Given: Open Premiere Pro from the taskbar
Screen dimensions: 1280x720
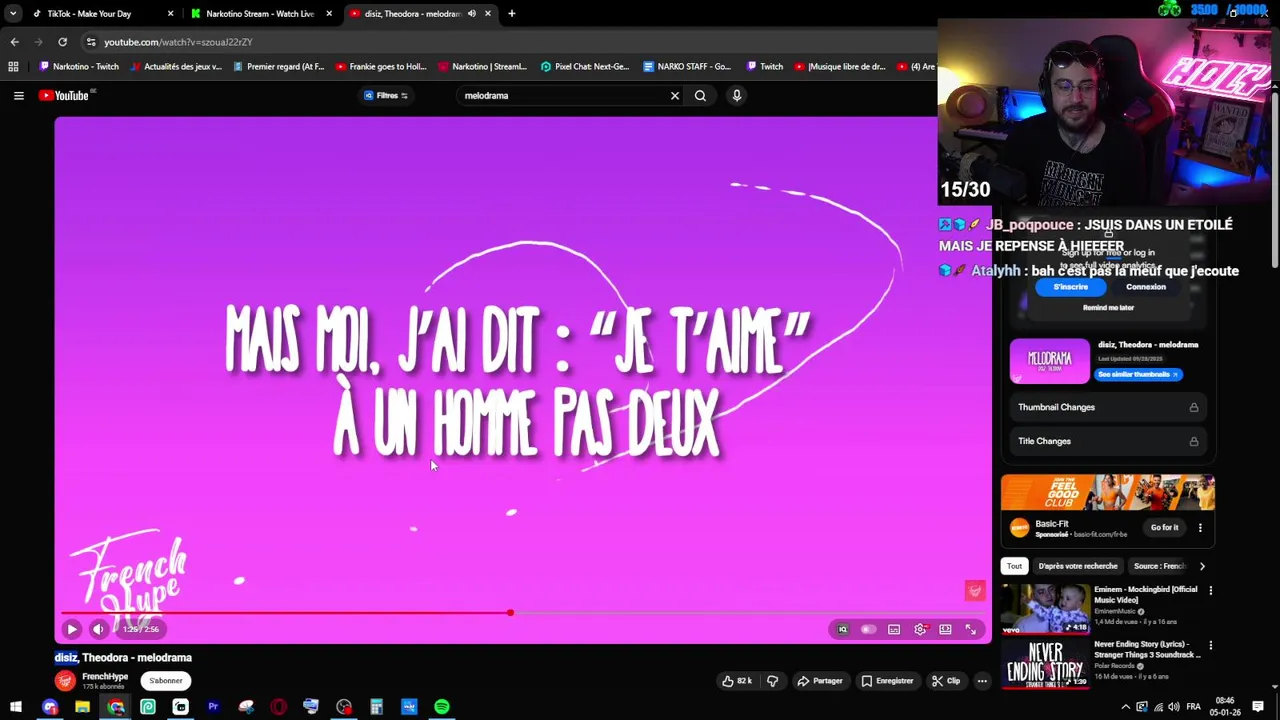Looking at the screenshot, I should point(213,707).
